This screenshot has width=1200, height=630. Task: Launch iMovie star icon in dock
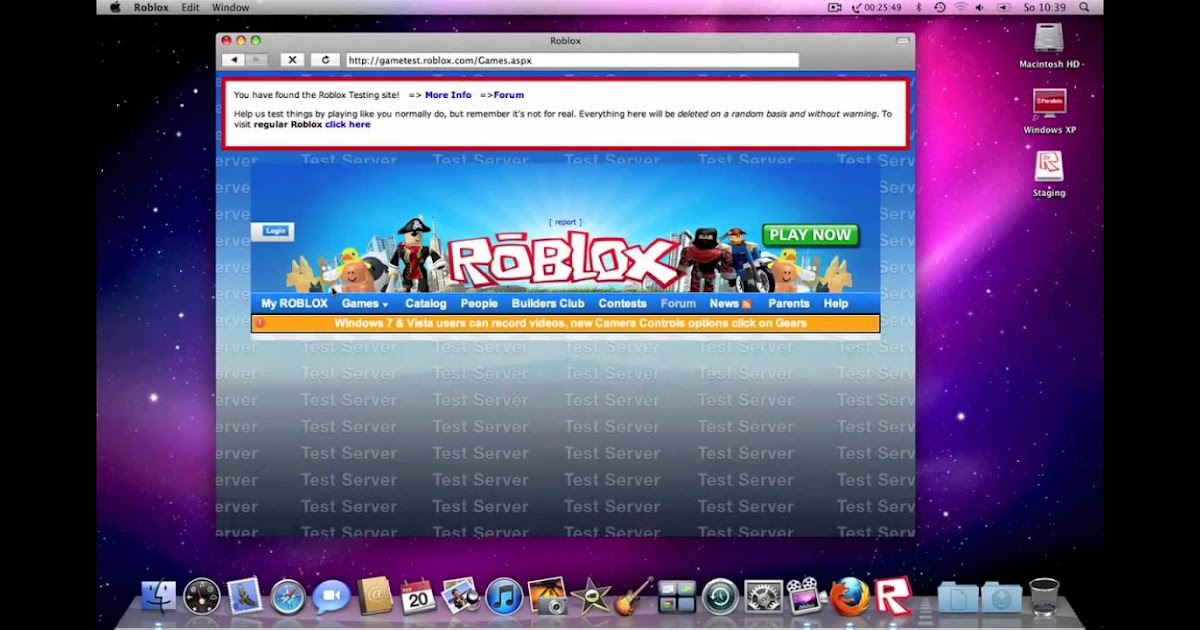coord(590,597)
